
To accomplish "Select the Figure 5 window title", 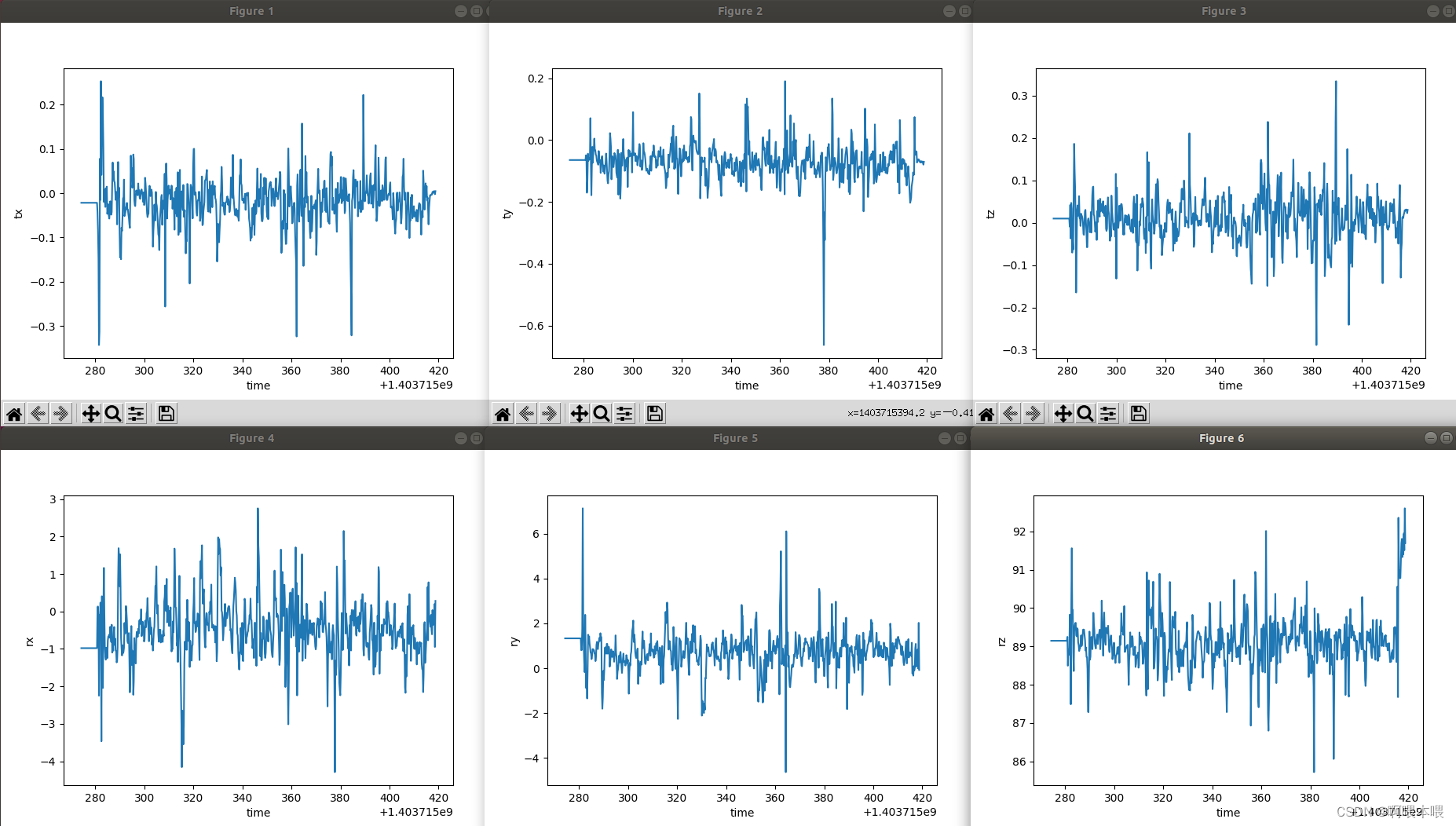I will (735, 438).
